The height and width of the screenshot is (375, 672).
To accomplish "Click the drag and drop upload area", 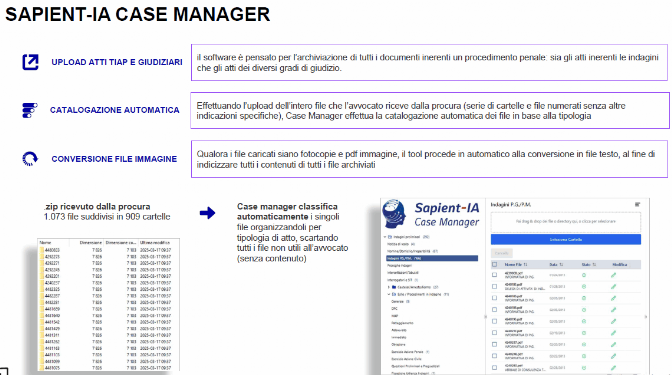I will [566, 222].
